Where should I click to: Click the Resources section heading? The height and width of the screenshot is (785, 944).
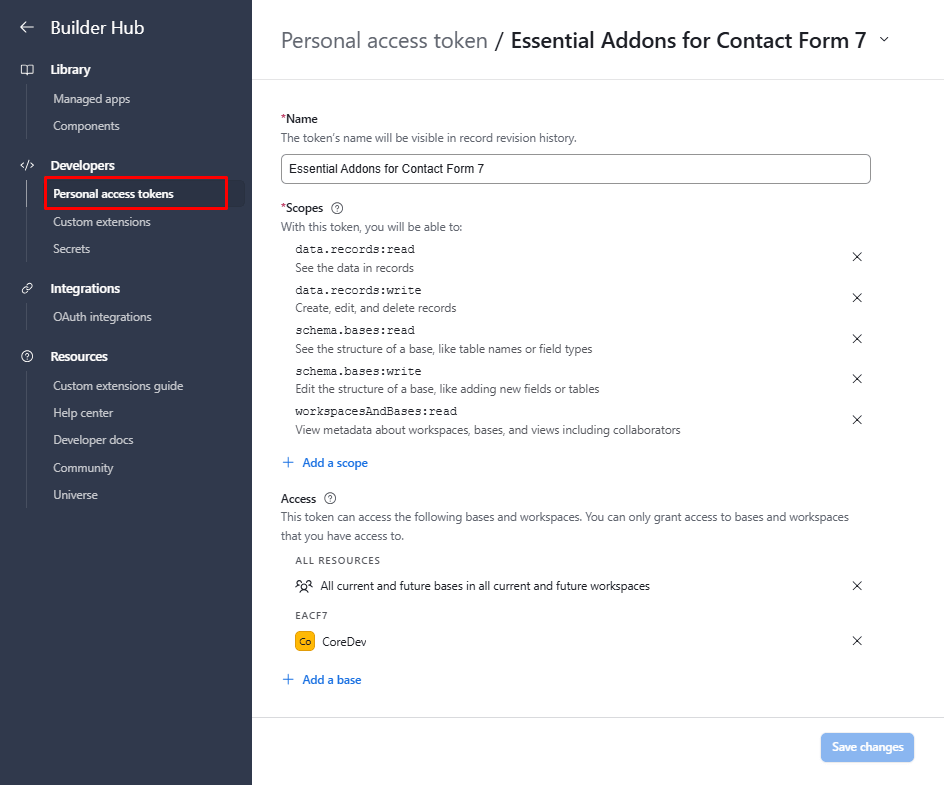79,356
